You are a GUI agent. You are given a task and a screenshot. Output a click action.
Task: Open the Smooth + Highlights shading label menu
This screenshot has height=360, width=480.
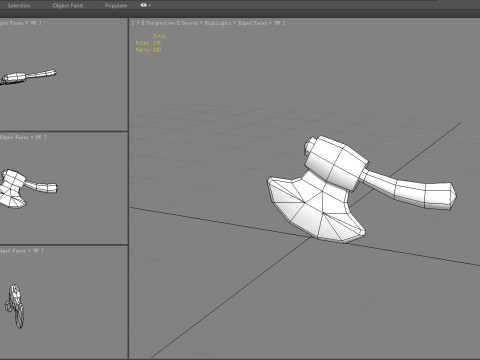(206, 23)
